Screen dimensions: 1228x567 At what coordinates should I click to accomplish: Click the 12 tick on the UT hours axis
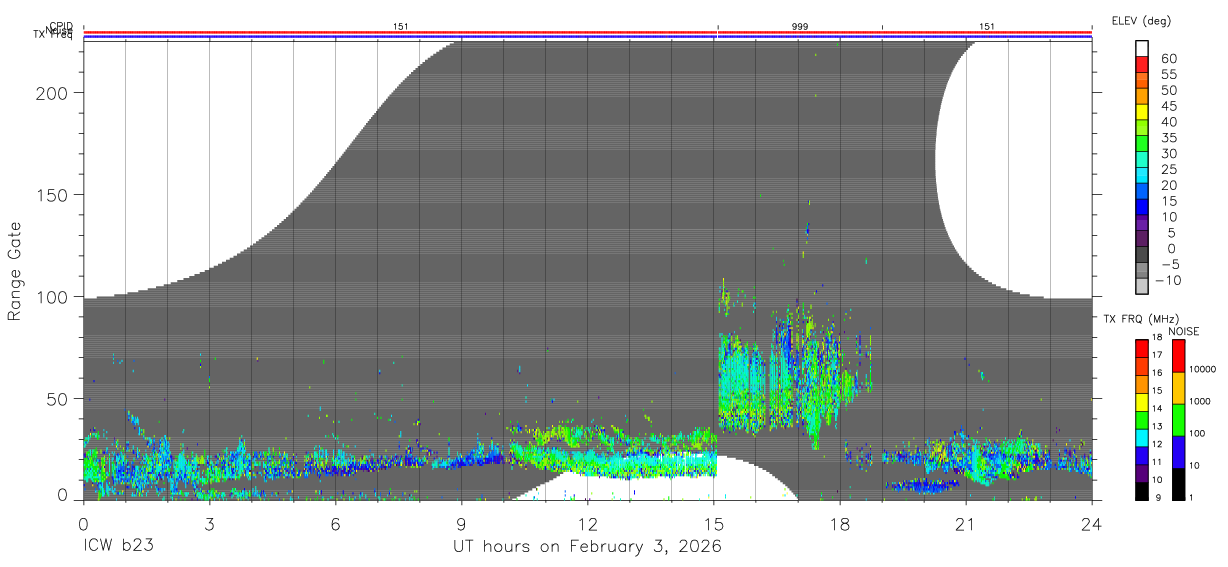588,523
